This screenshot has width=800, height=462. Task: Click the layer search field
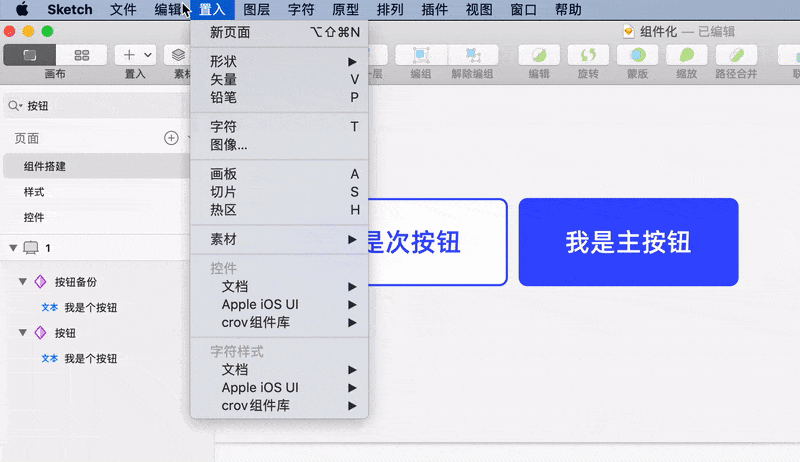click(x=95, y=105)
